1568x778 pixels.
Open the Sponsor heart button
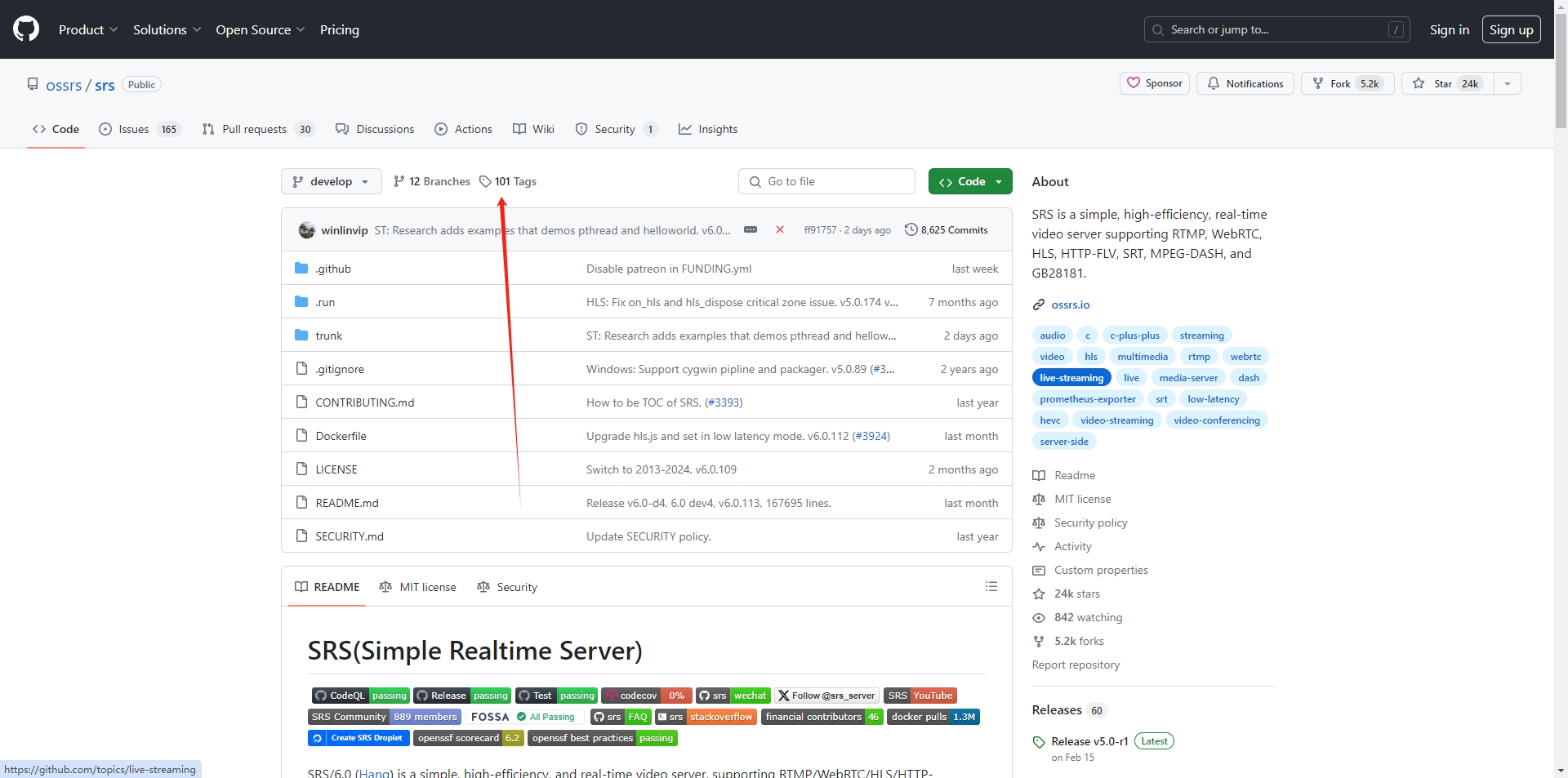click(1155, 83)
